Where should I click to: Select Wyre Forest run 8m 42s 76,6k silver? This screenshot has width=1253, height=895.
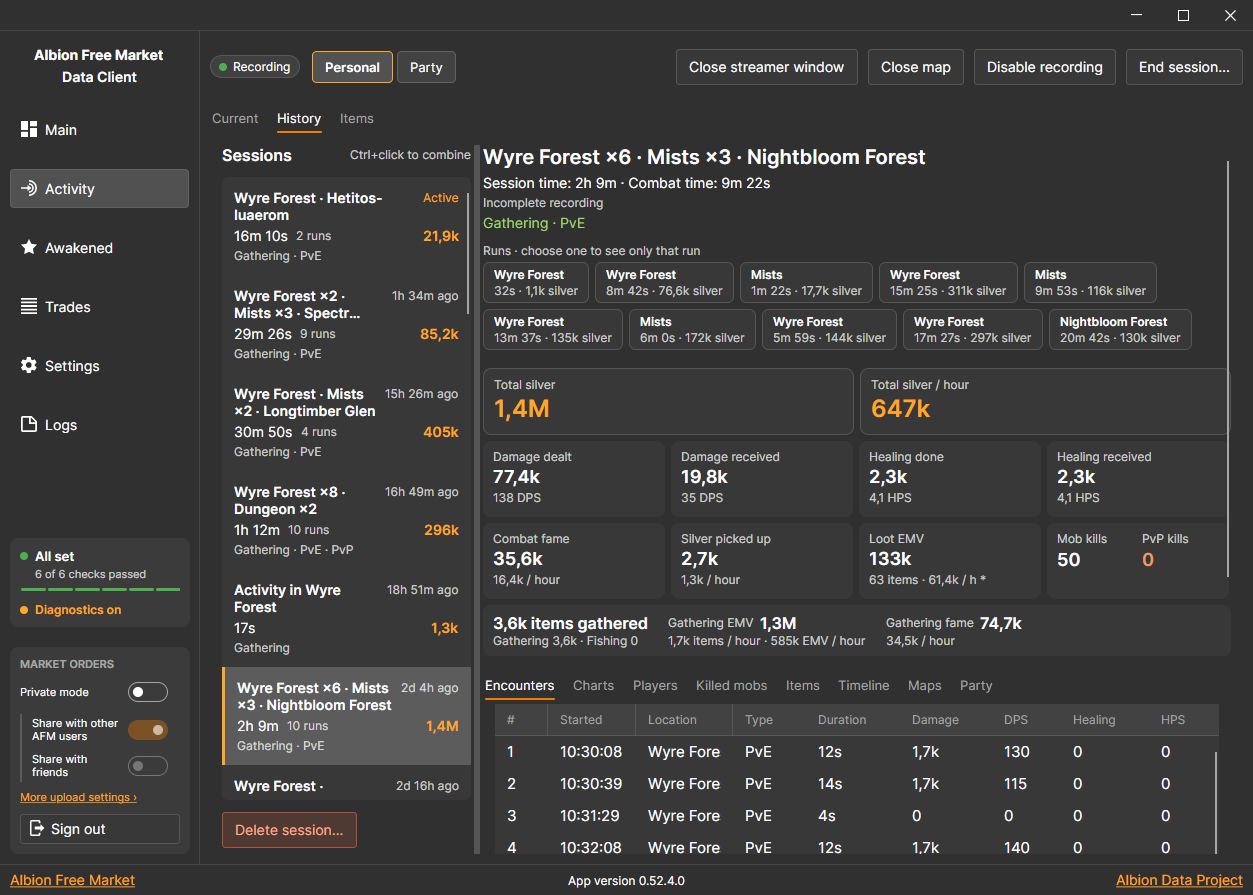[x=664, y=283]
